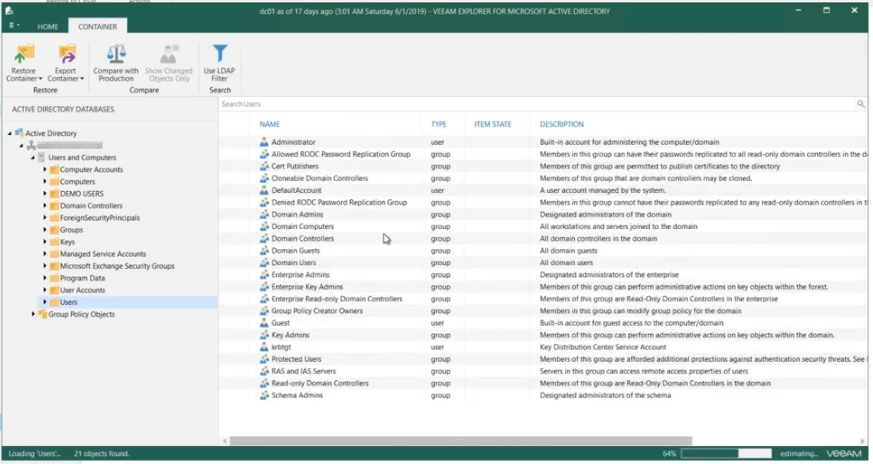Image resolution: width=873 pixels, height=464 pixels.
Task: Click the krbtgt user icon
Action: pyautogui.click(x=264, y=347)
